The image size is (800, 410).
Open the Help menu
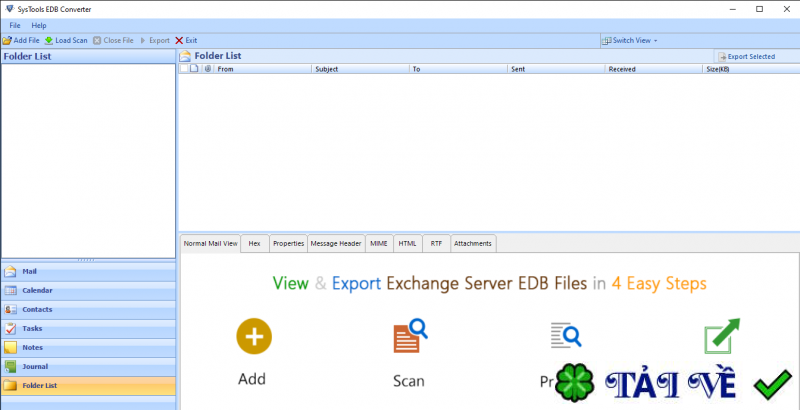39,25
